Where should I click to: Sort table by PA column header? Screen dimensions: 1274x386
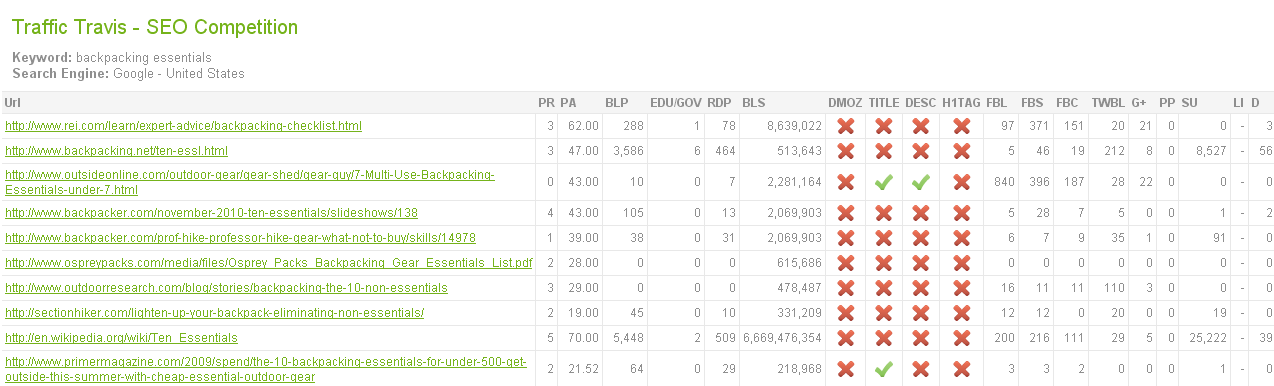point(568,102)
